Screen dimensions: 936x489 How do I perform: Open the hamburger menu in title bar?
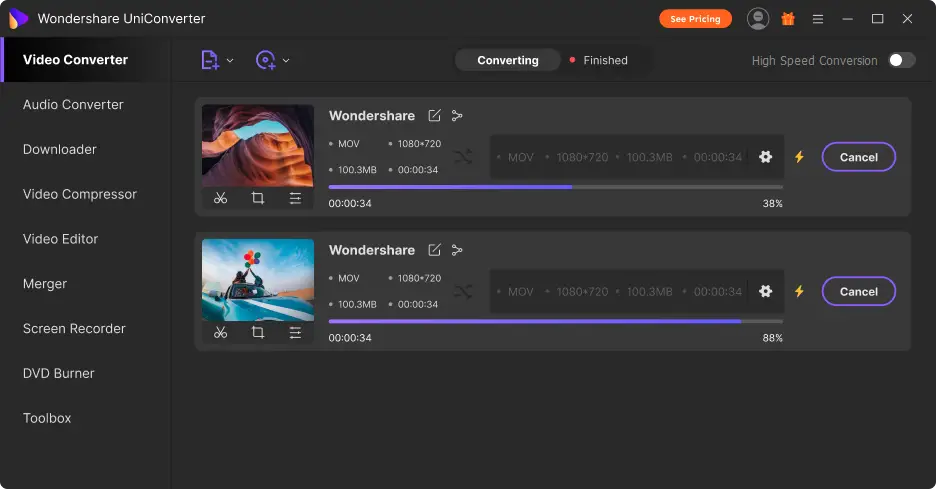pyautogui.click(x=818, y=19)
